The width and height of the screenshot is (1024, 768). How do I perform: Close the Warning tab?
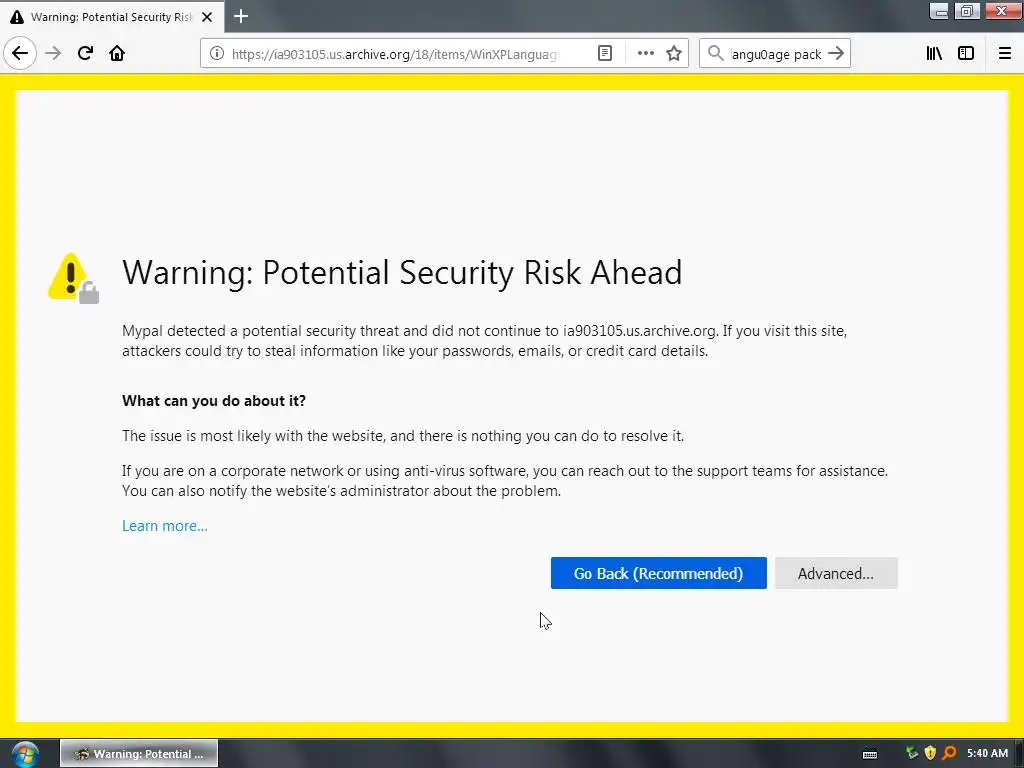pyautogui.click(x=207, y=17)
